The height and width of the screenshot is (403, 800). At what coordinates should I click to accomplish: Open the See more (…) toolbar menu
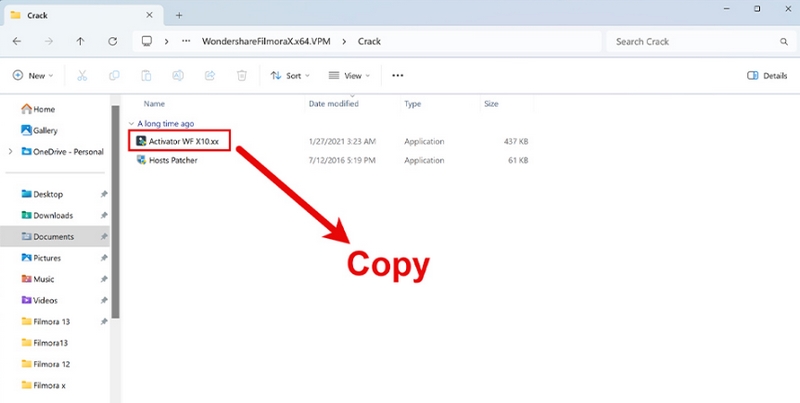(398, 75)
